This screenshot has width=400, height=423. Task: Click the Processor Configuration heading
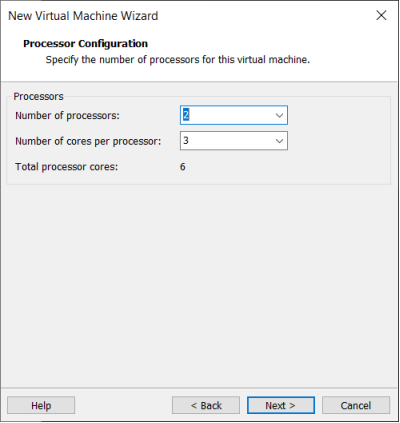tap(85, 44)
